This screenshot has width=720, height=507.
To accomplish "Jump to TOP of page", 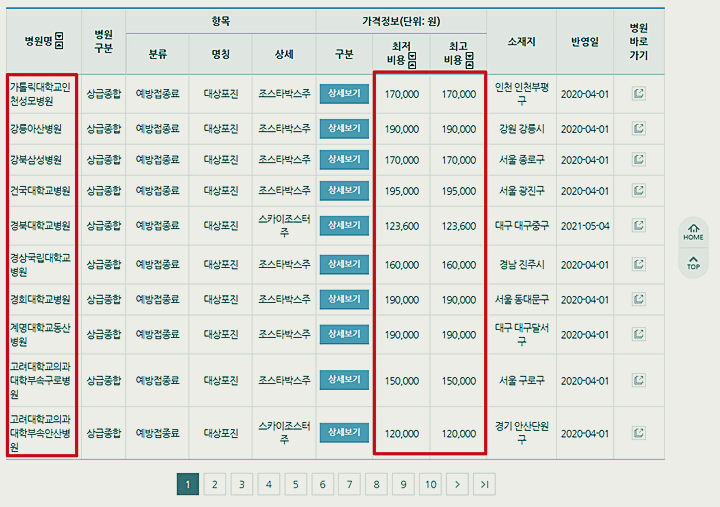I will coord(693,263).
